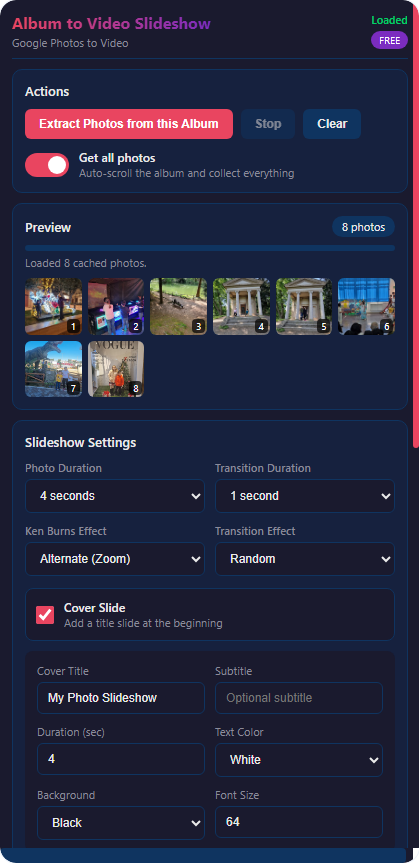Open the Background dropdown set to Black

[x=121, y=823]
